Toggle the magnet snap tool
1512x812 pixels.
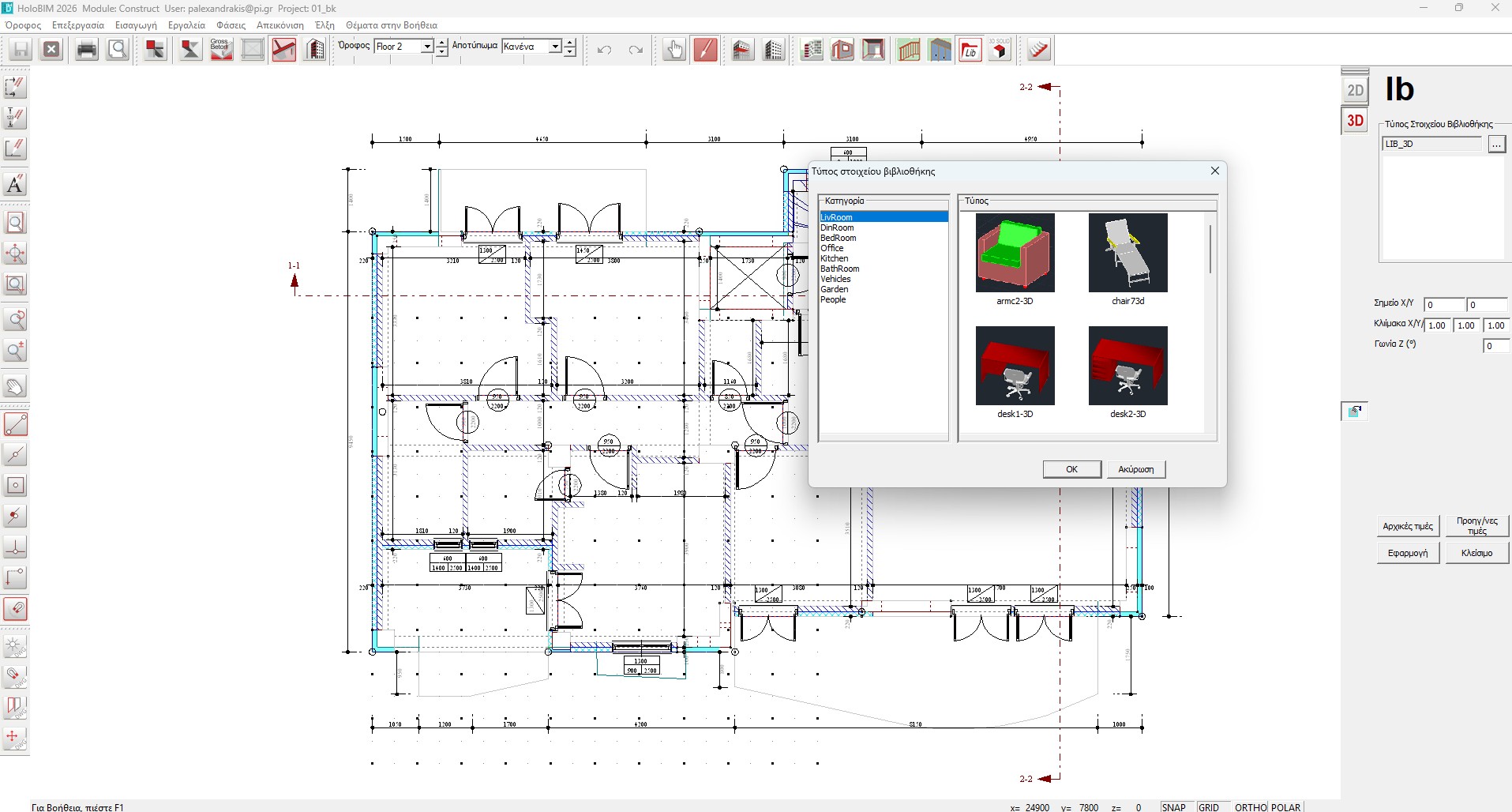tap(15, 609)
